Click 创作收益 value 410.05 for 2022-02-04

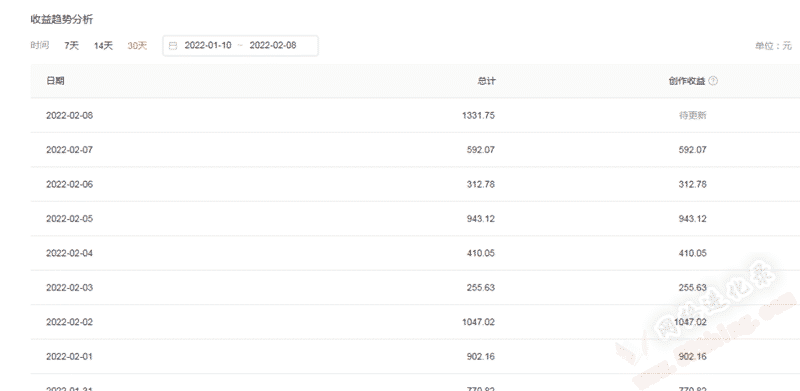[692, 253]
